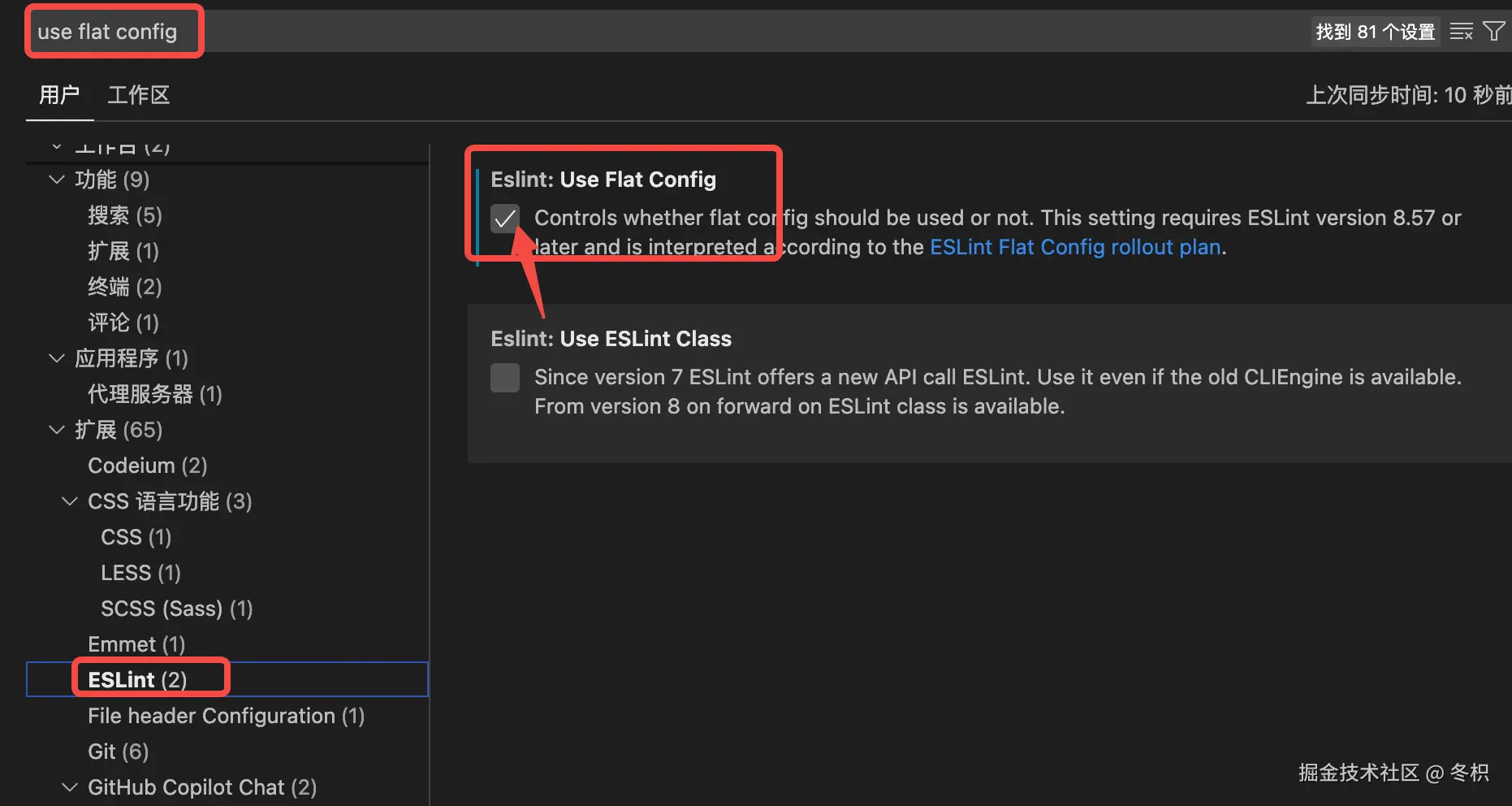Click the Eslint: Use Flat Config title
Image resolution: width=1512 pixels, height=806 pixels.
tap(603, 180)
